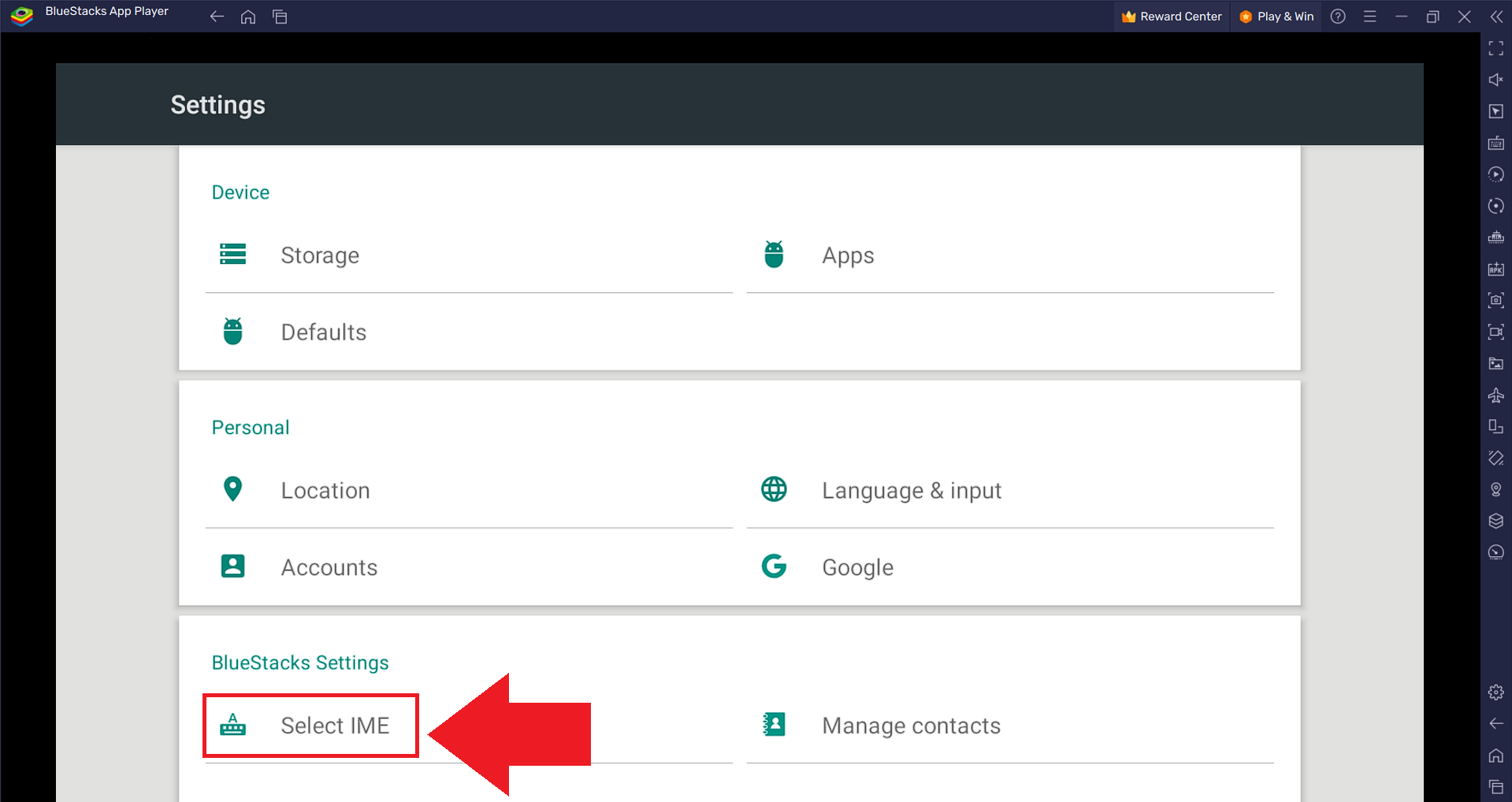Take a screenshot with the camera icon
The height and width of the screenshot is (802, 1512).
(1495, 300)
